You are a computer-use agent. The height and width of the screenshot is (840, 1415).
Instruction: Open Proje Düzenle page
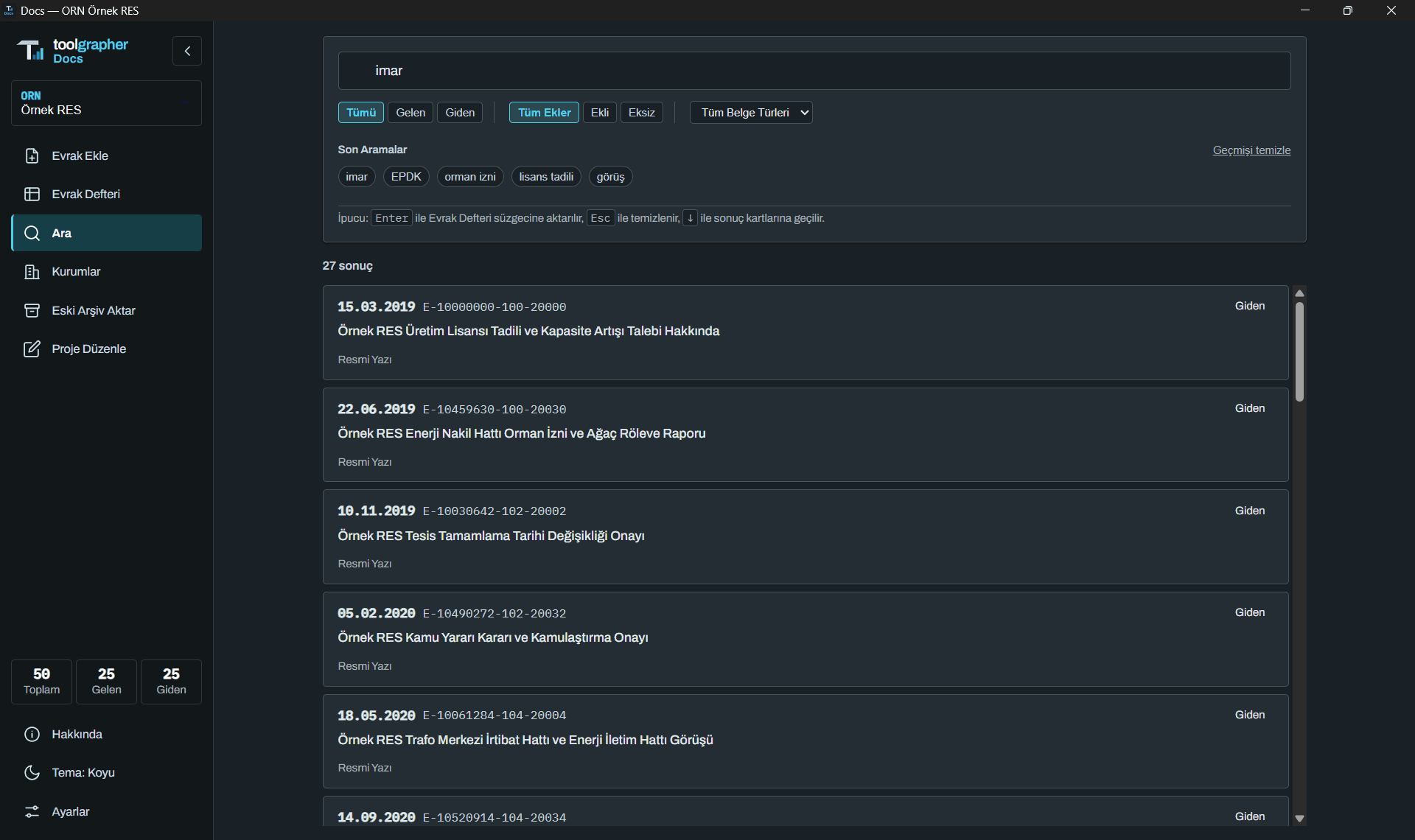click(106, 349)
